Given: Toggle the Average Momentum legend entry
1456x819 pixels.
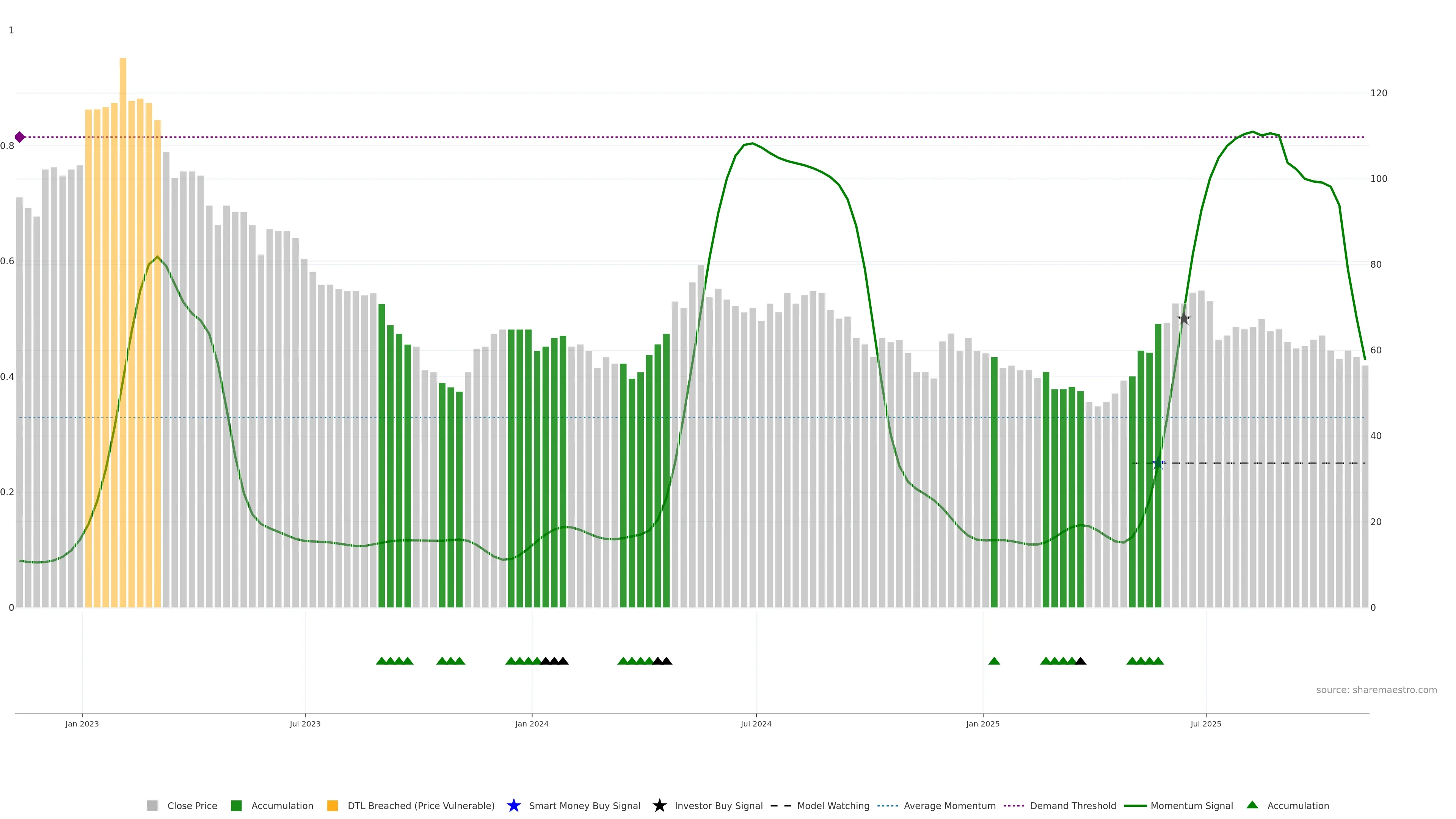Looking at the screenshot, I should coord(949,805).
